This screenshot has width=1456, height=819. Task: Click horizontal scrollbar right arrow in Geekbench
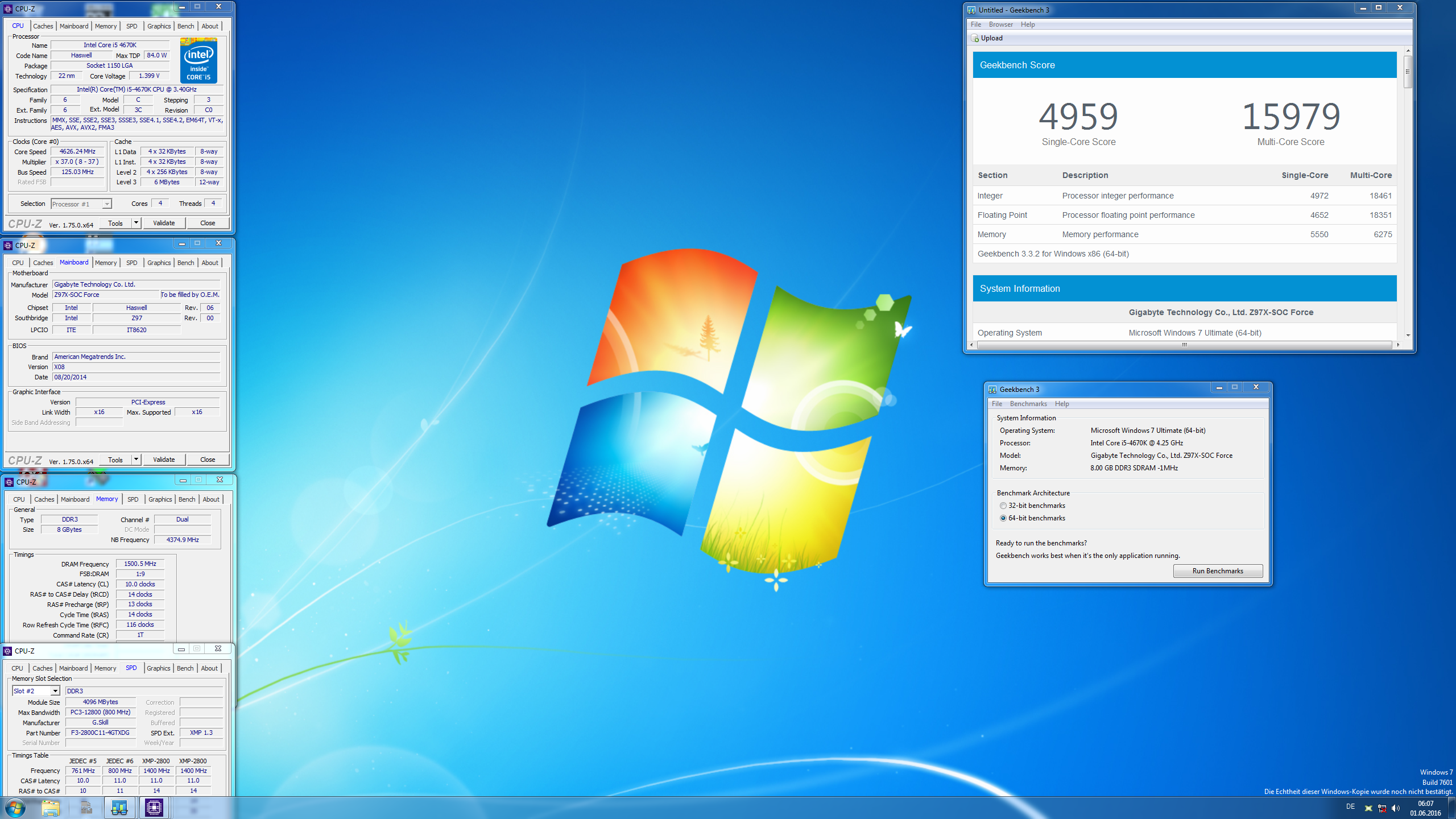coord(1398,345)
